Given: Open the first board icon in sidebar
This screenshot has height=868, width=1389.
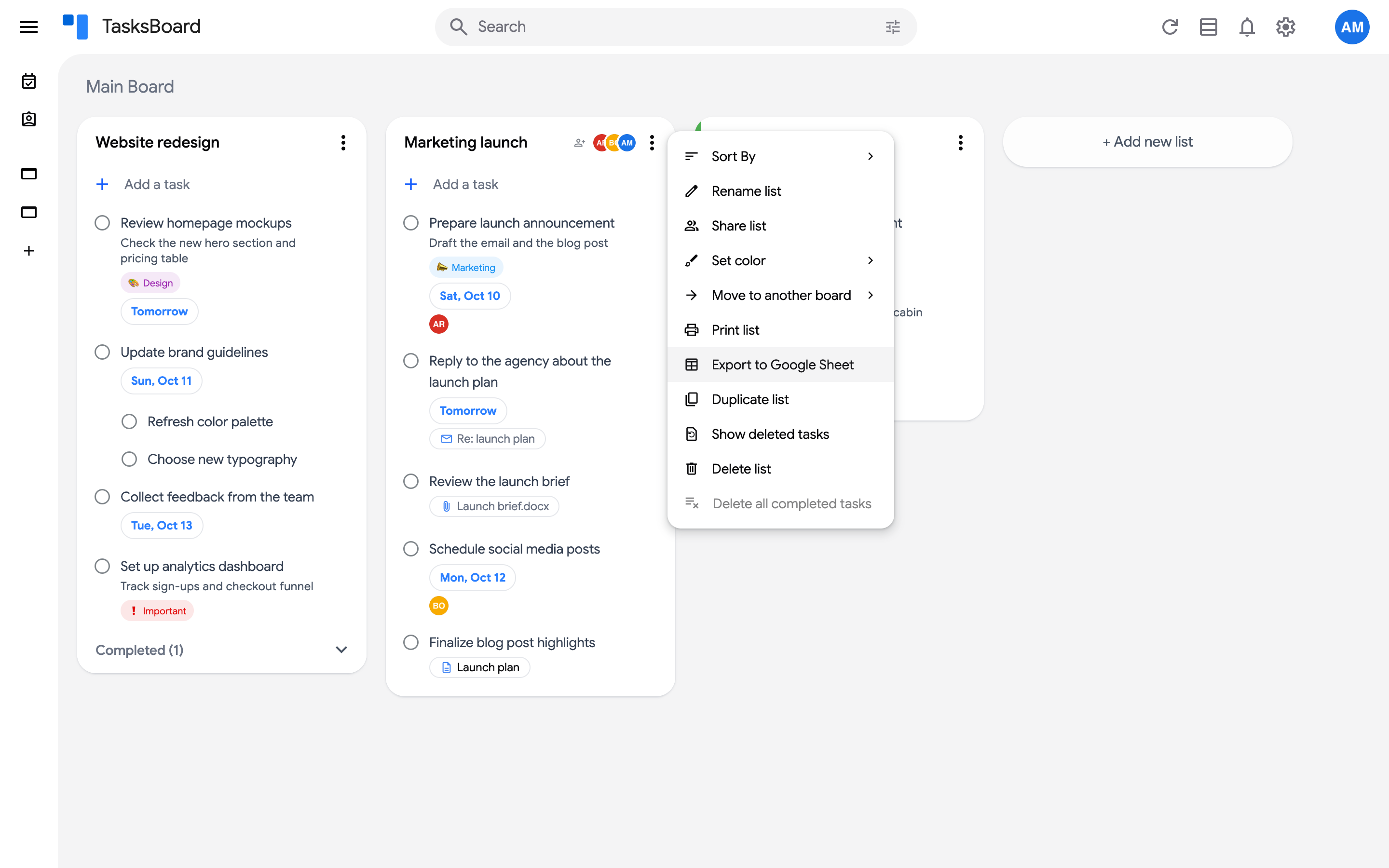Looking at the screenshot, I should point(29,174).
